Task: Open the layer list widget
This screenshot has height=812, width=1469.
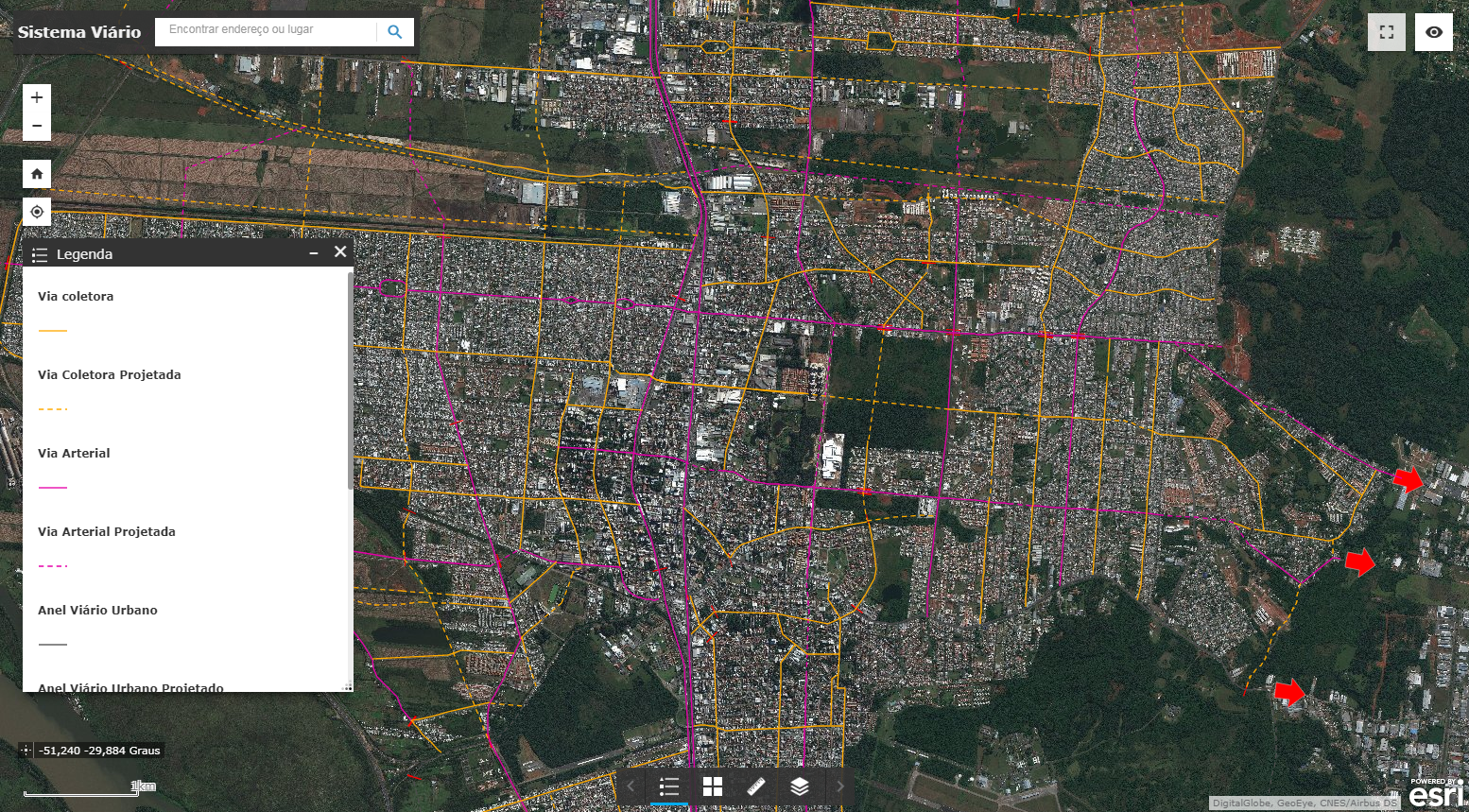Action: [x=800, y=786]
